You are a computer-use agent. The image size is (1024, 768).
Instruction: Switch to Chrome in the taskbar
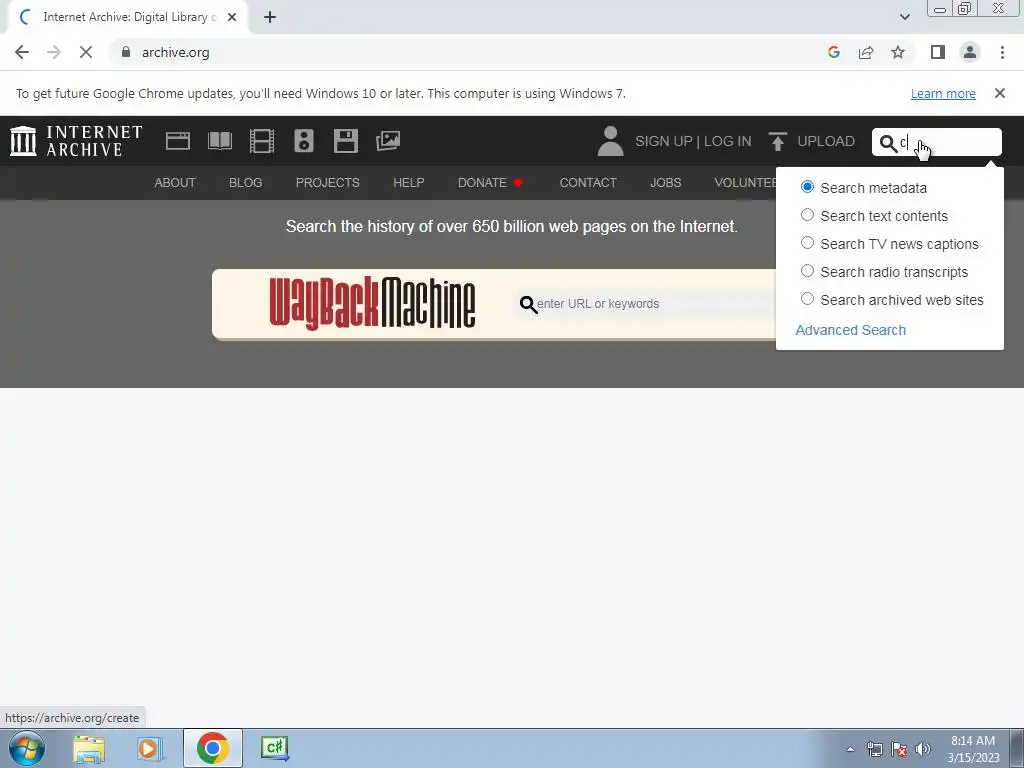pyautogui.click(x=212, y=748)
